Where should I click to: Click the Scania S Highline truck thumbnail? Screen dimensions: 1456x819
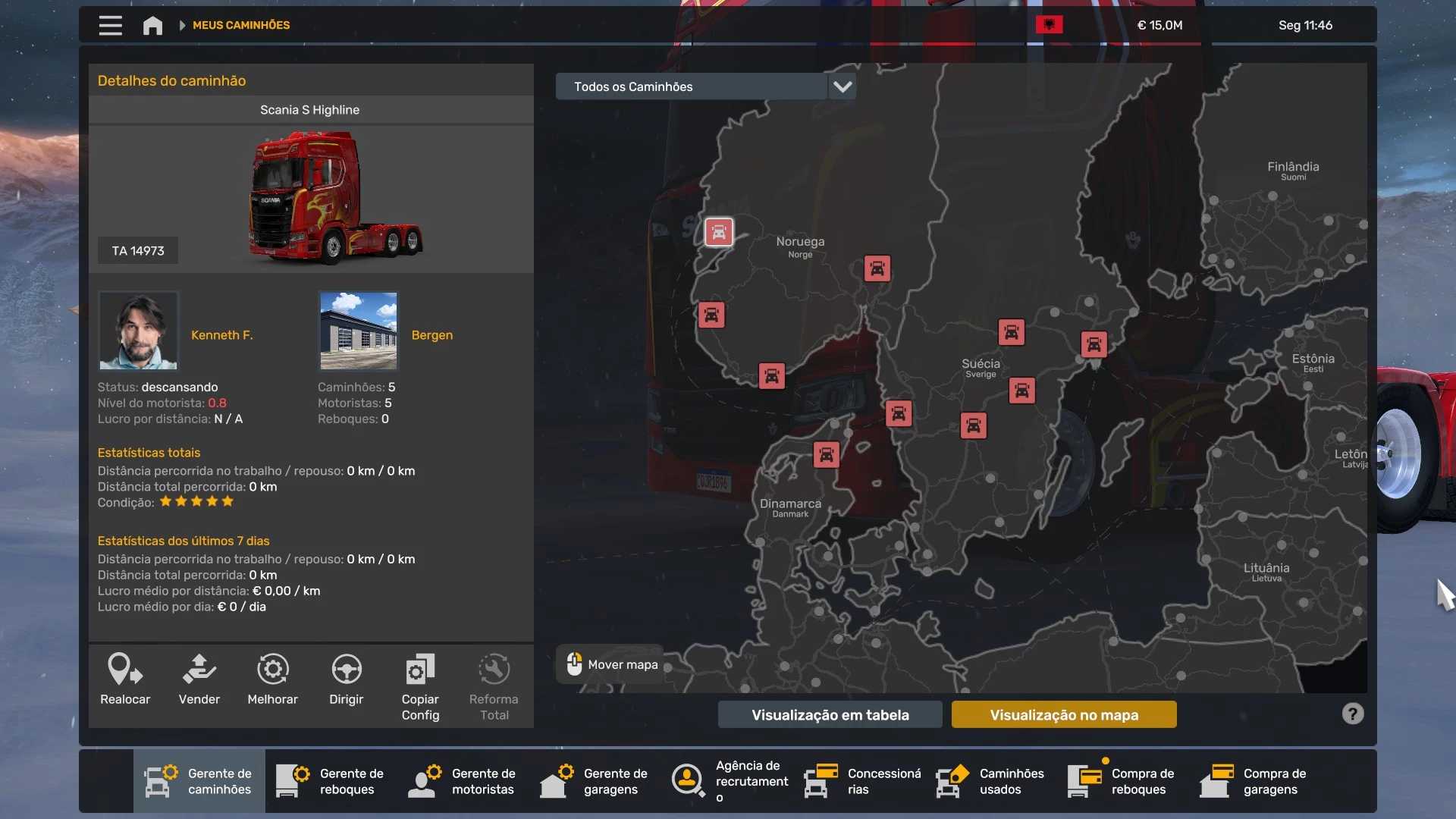[x=334, y=197]
